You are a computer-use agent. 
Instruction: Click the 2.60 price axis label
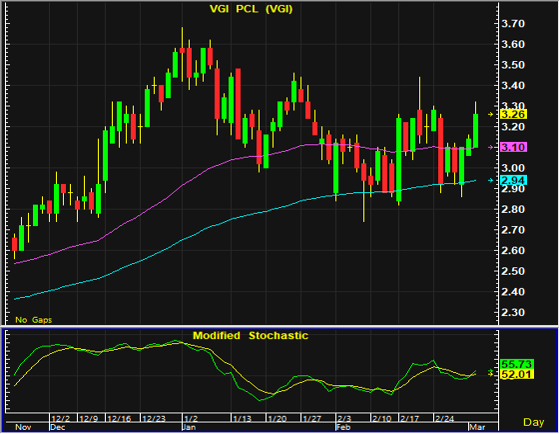(x=513, y=250)
